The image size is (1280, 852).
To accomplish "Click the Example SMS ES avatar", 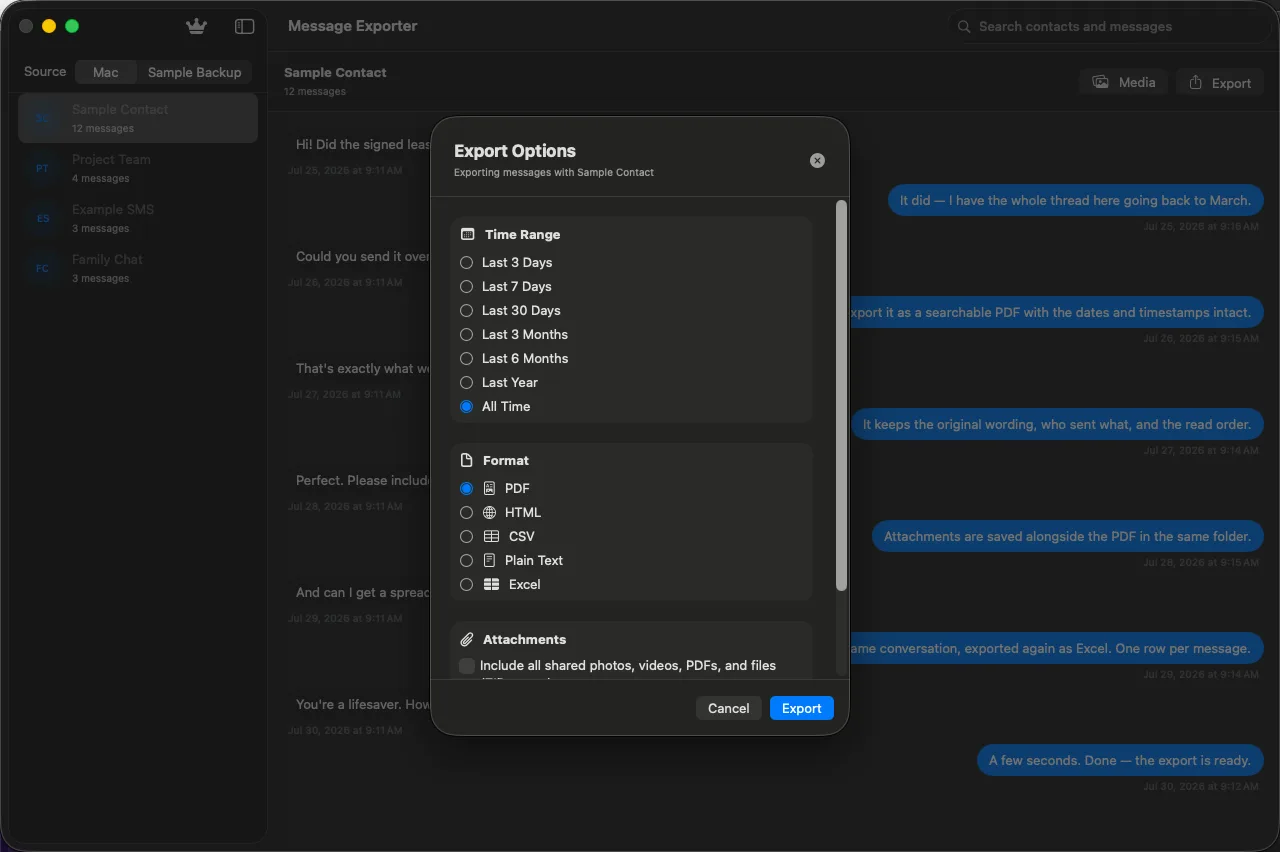I will [x=42, y=218].
